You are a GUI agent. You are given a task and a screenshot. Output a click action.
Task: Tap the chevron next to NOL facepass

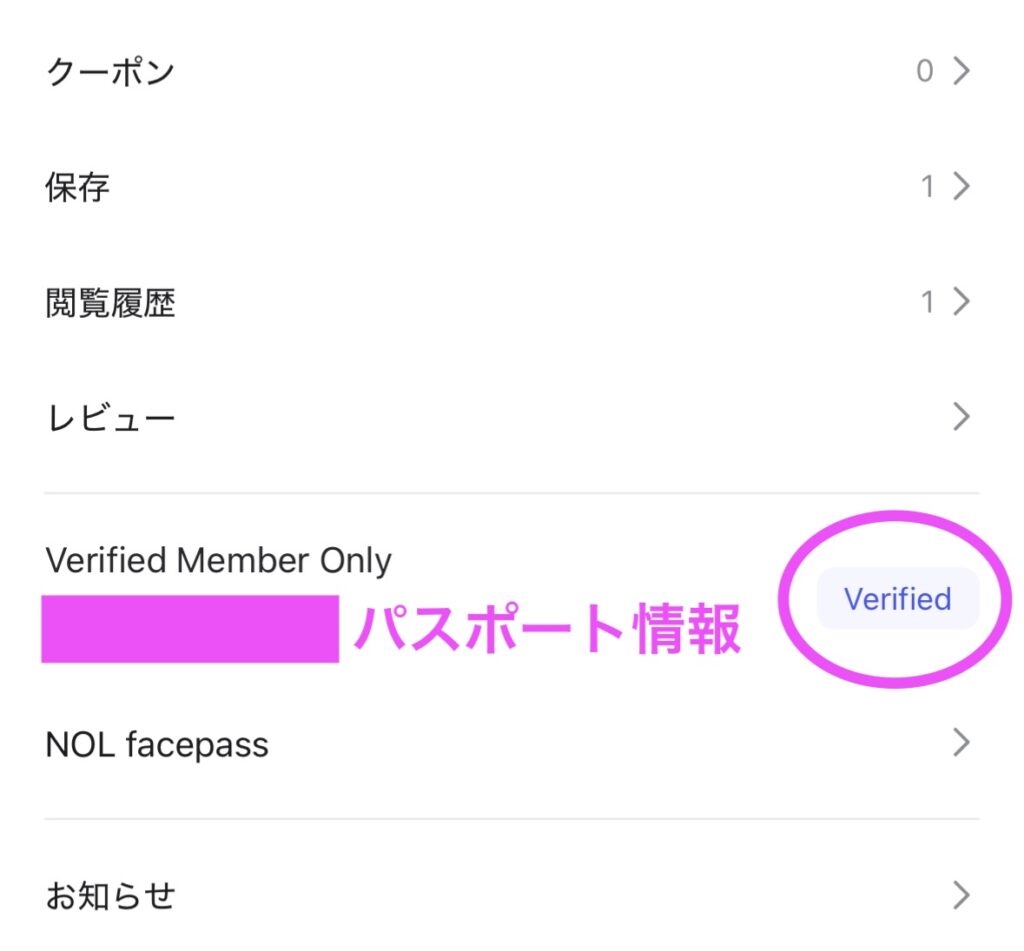point(961,743)
